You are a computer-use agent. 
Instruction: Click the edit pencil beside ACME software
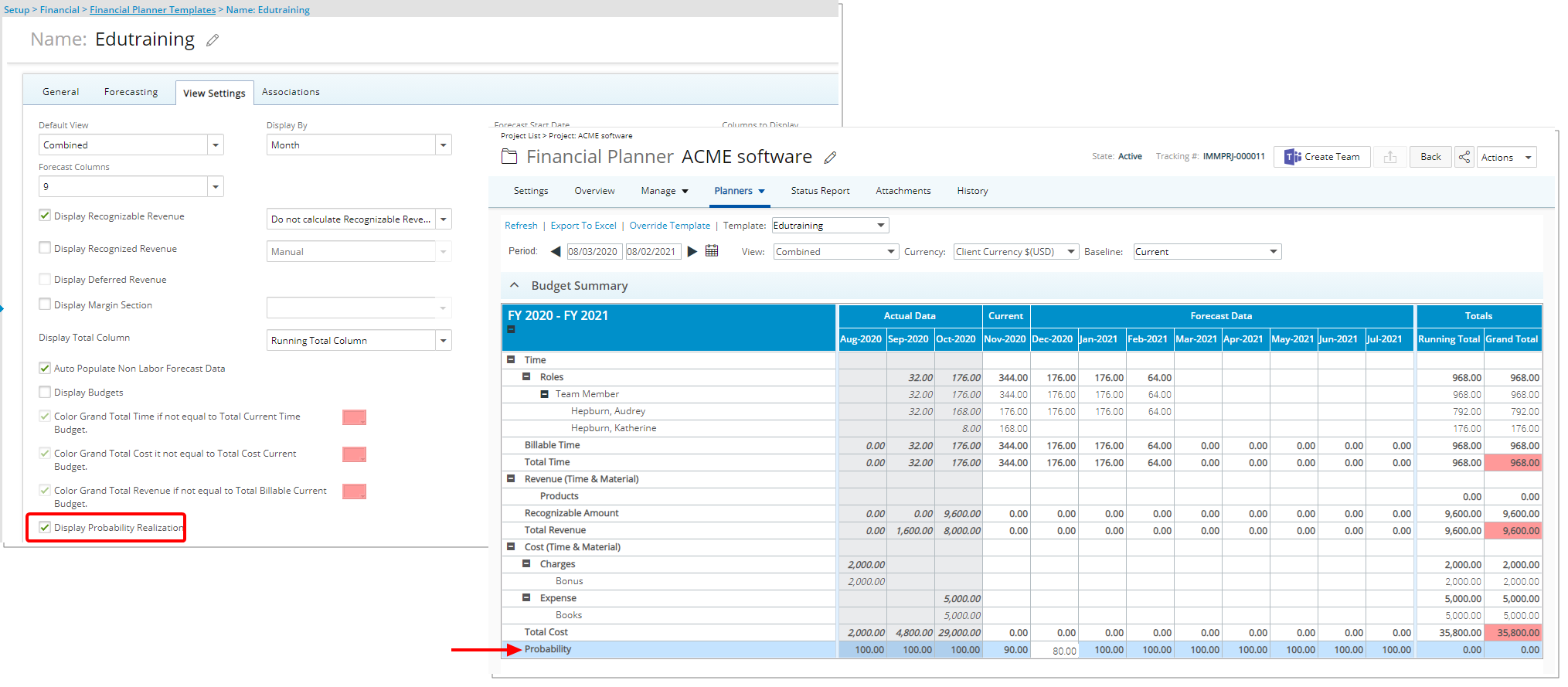831,158
